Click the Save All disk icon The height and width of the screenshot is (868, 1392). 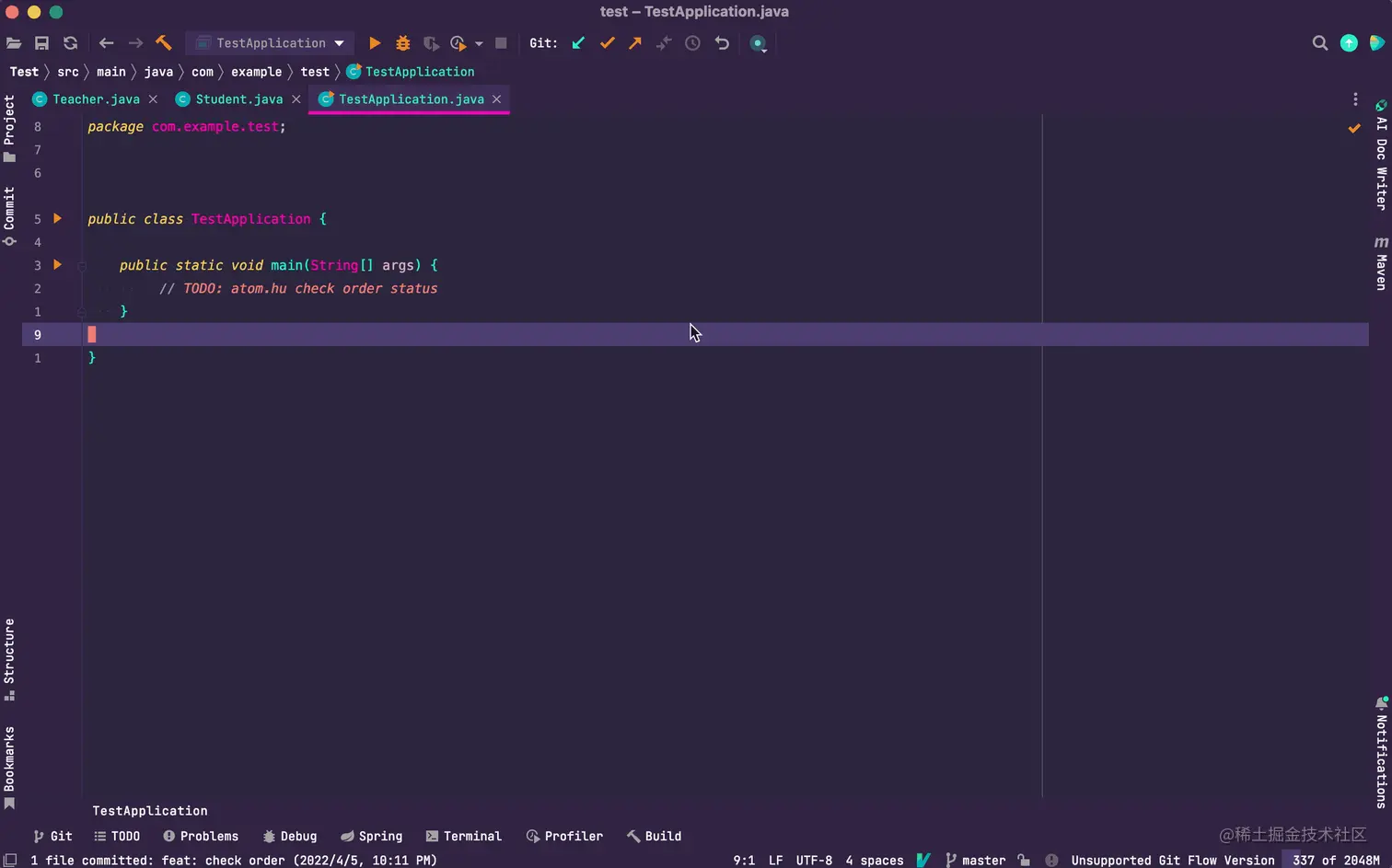tap(41, 43)
